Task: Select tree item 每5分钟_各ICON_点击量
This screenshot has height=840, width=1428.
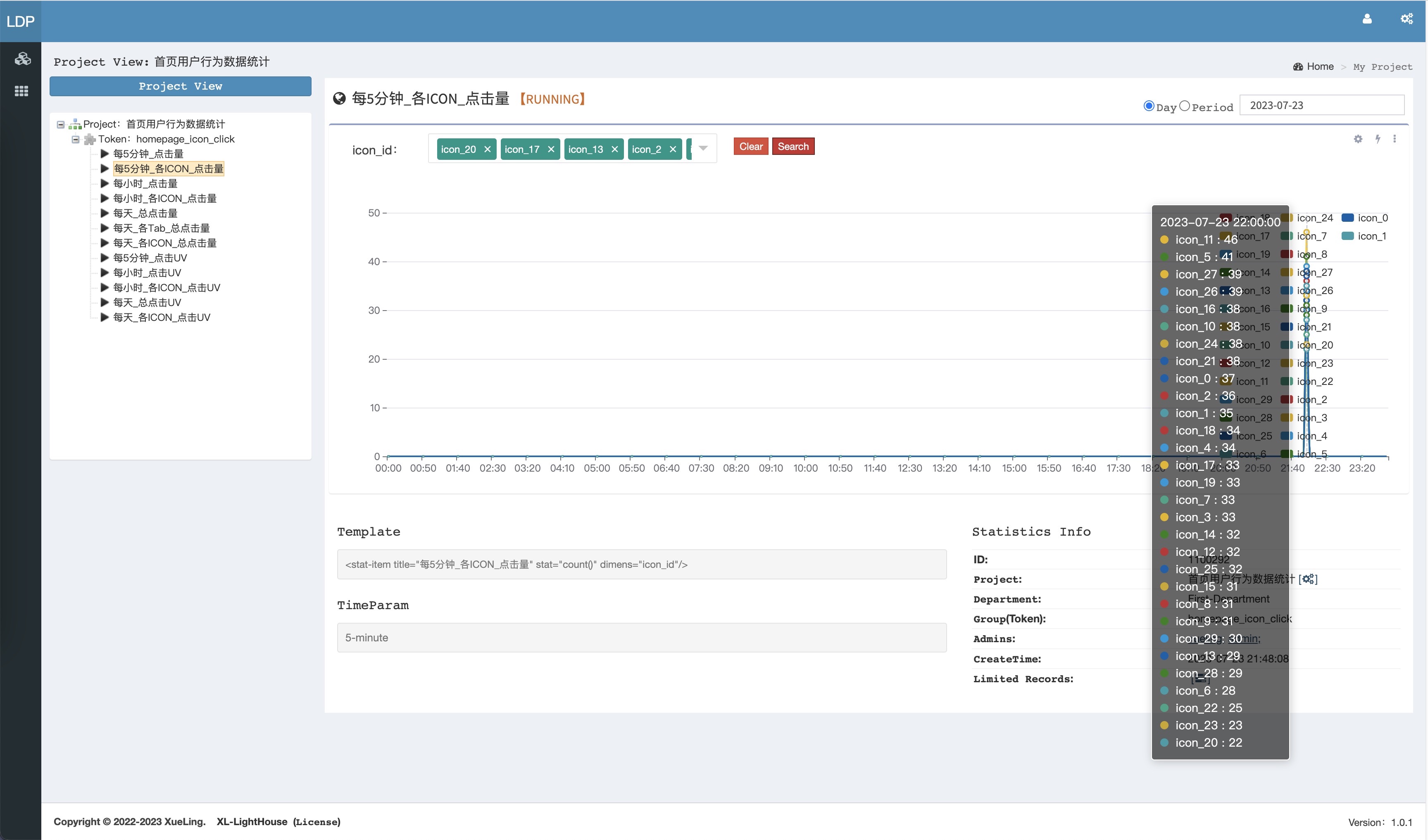Action: [169, 169]
